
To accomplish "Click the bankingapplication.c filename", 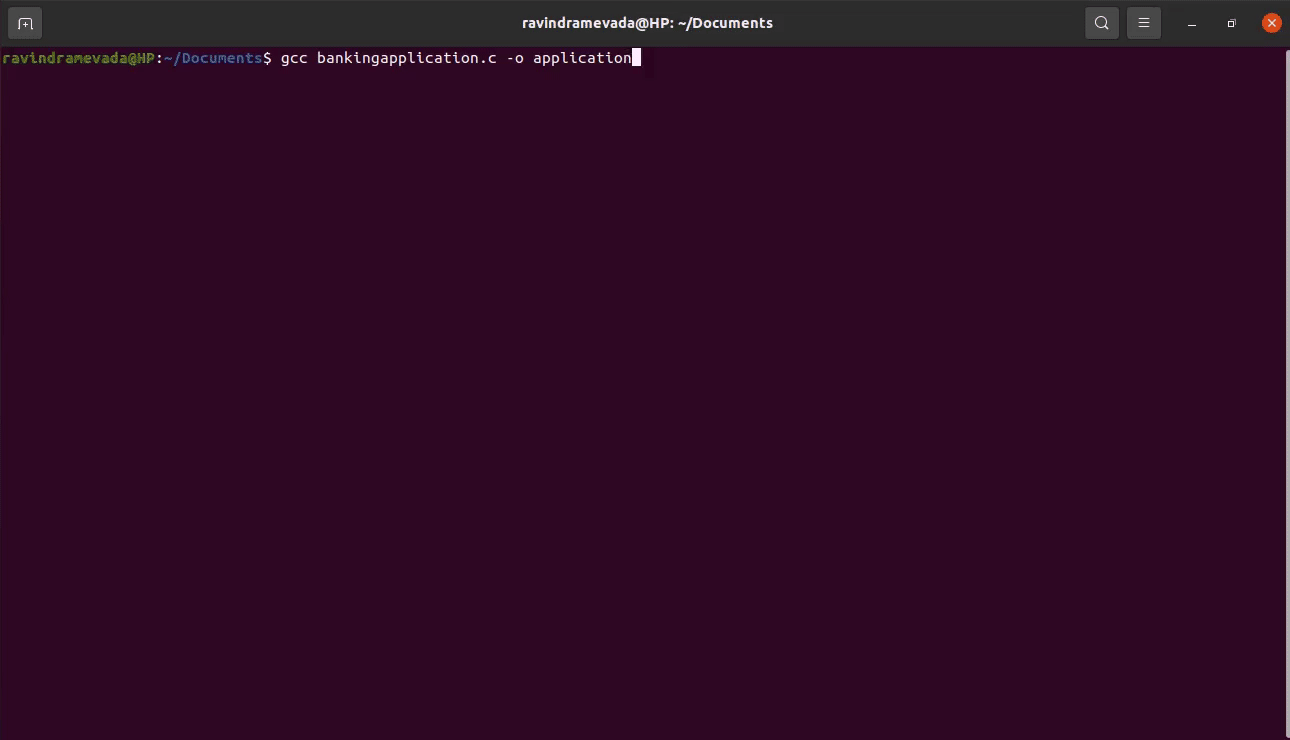I will tap(407, 58).
